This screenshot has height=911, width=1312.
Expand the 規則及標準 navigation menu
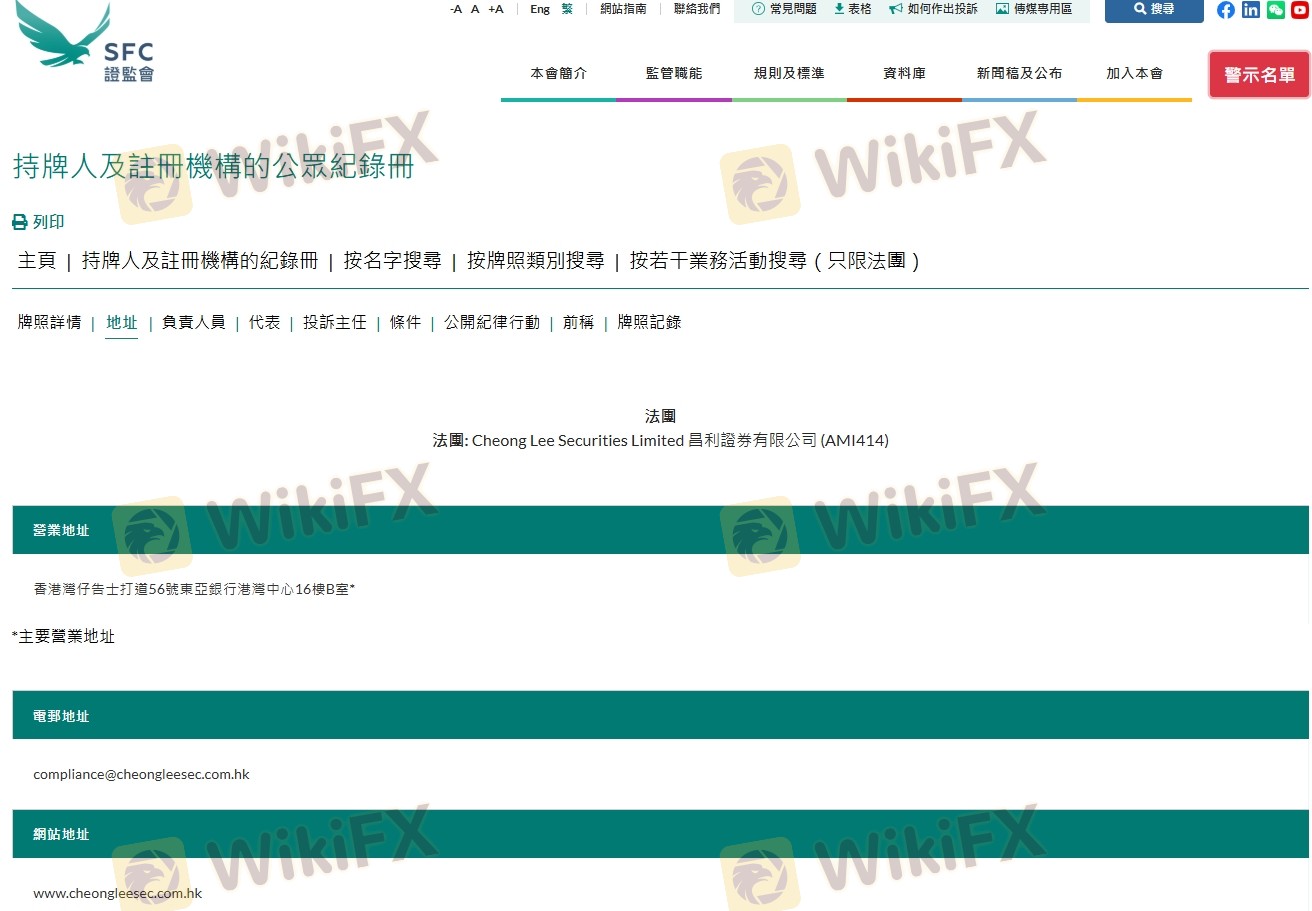pyautogui.click(x=789, y=73)
